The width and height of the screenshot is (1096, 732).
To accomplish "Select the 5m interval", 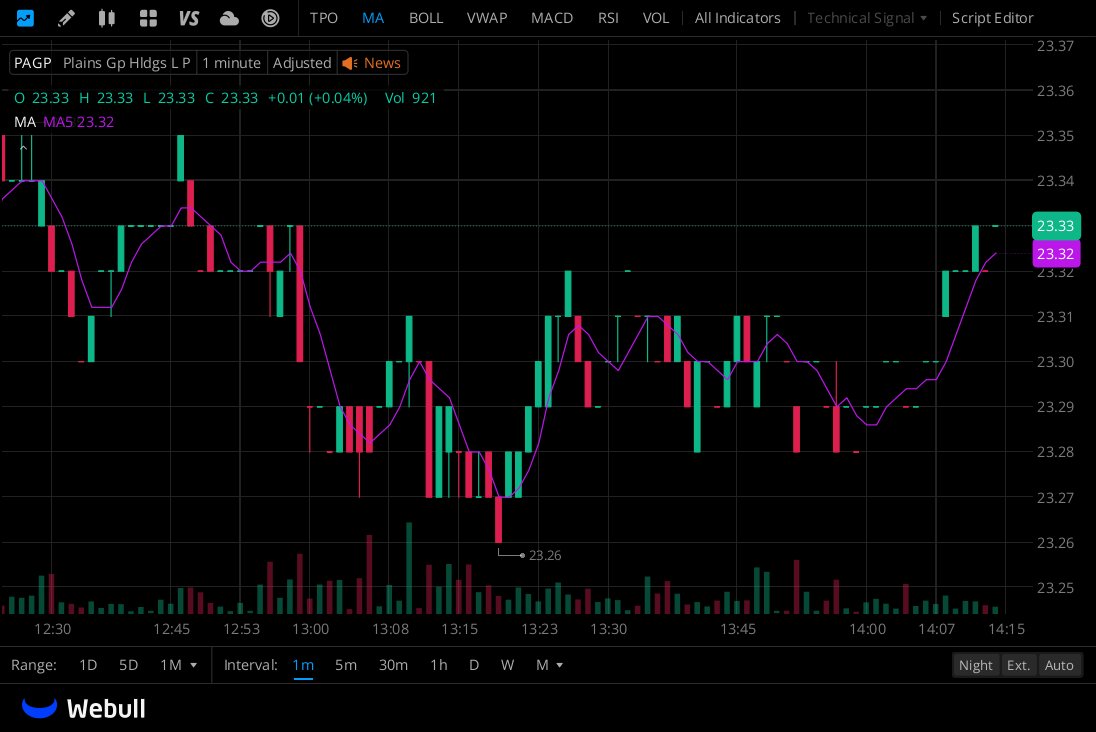I will 346,665.
